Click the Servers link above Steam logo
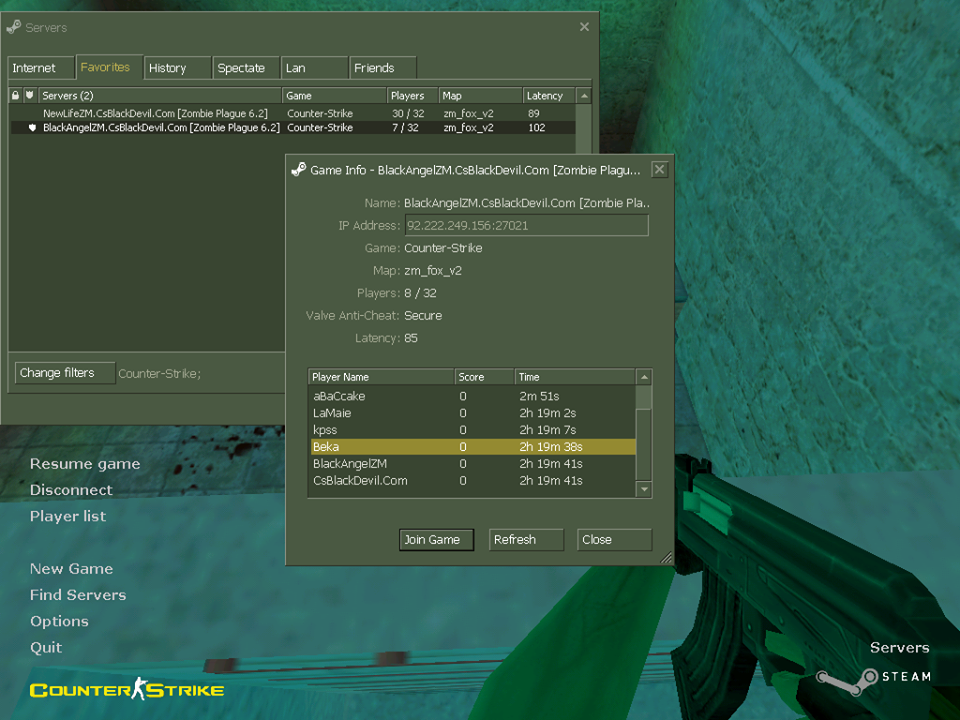 (x=899, y=648)
